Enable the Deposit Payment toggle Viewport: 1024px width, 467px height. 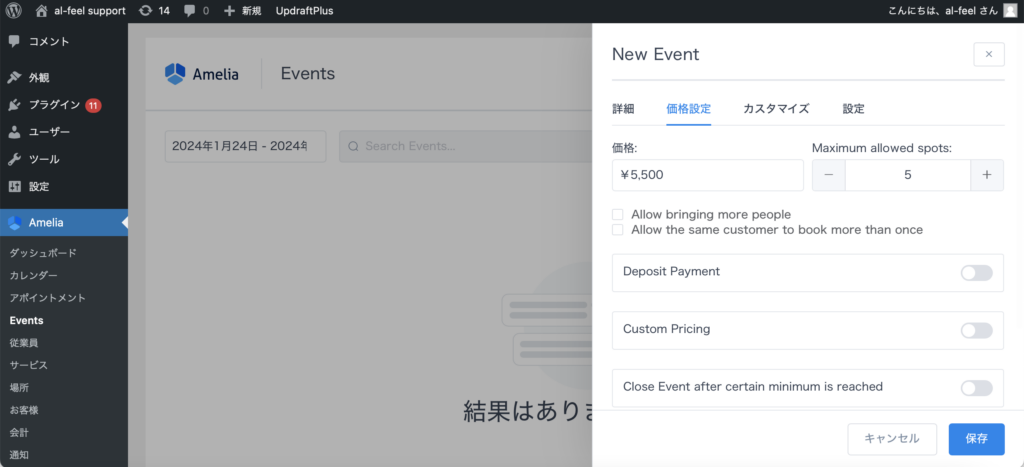point(976,273)
